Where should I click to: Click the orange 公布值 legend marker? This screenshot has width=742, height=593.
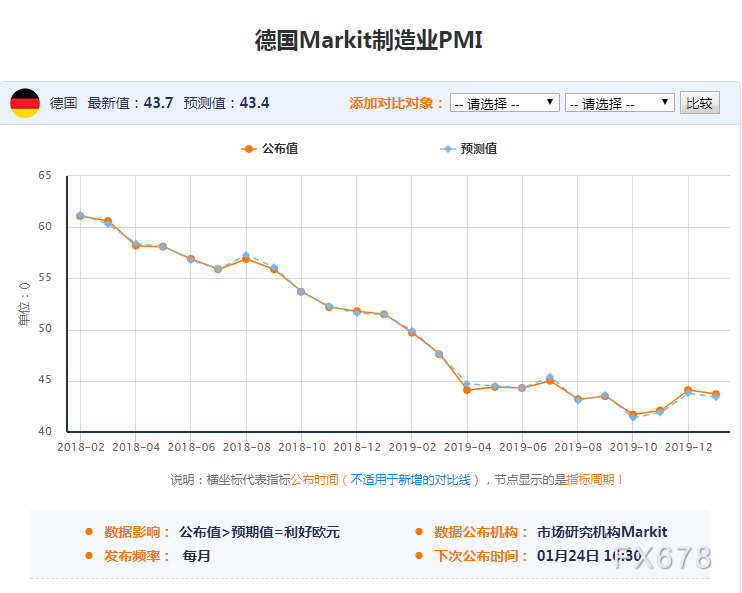249,149
